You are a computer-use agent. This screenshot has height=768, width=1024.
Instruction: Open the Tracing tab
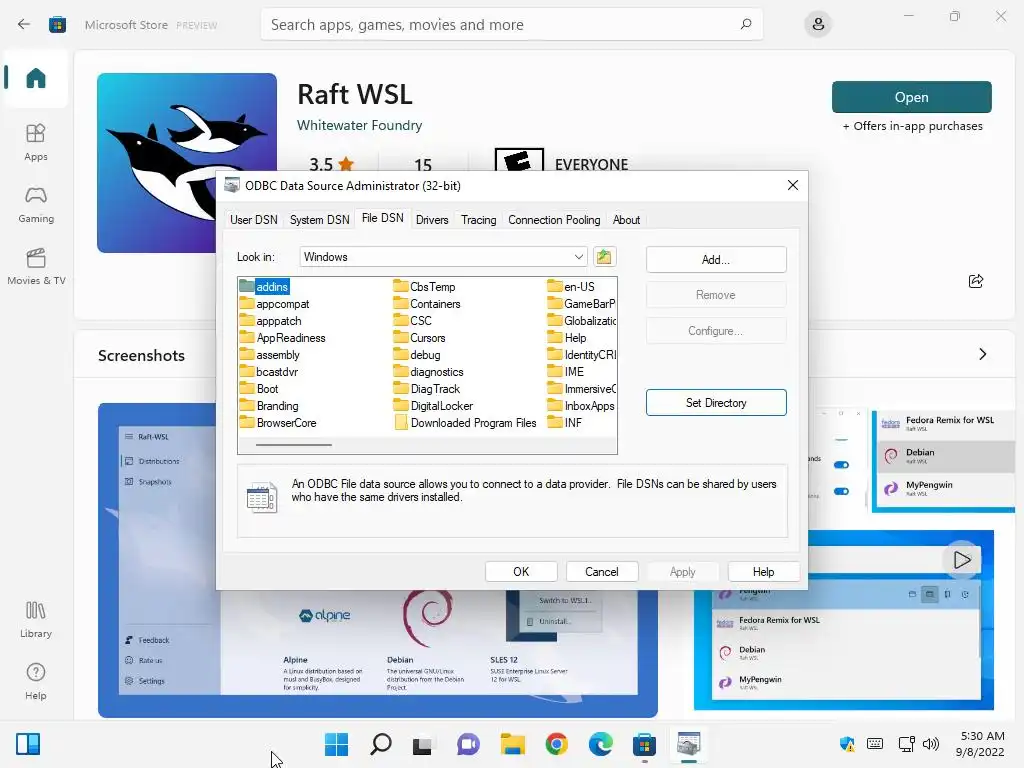pyautogui.click(x=479, y=220)
